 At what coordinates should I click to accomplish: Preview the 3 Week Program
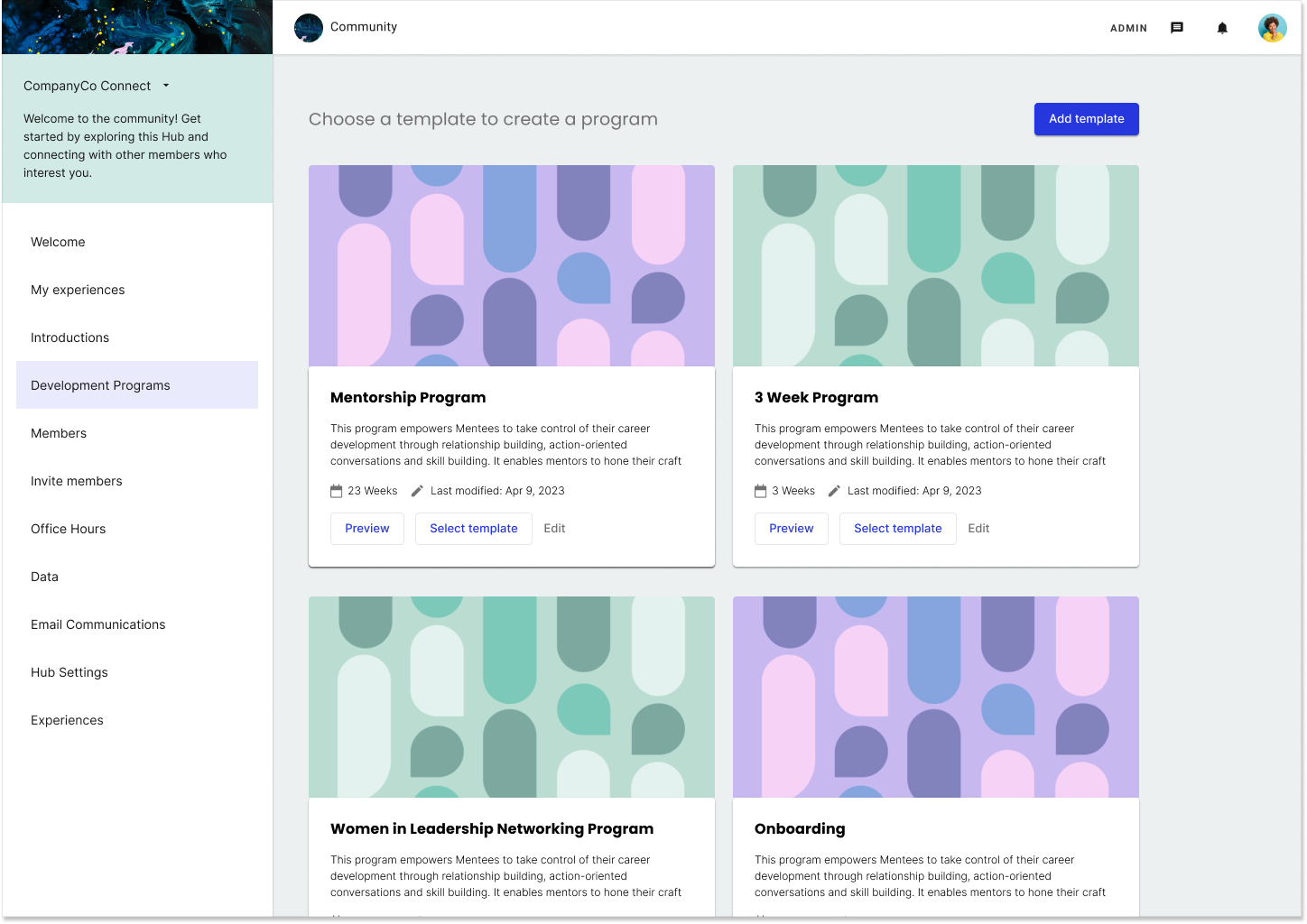click(x=791, y=528)
